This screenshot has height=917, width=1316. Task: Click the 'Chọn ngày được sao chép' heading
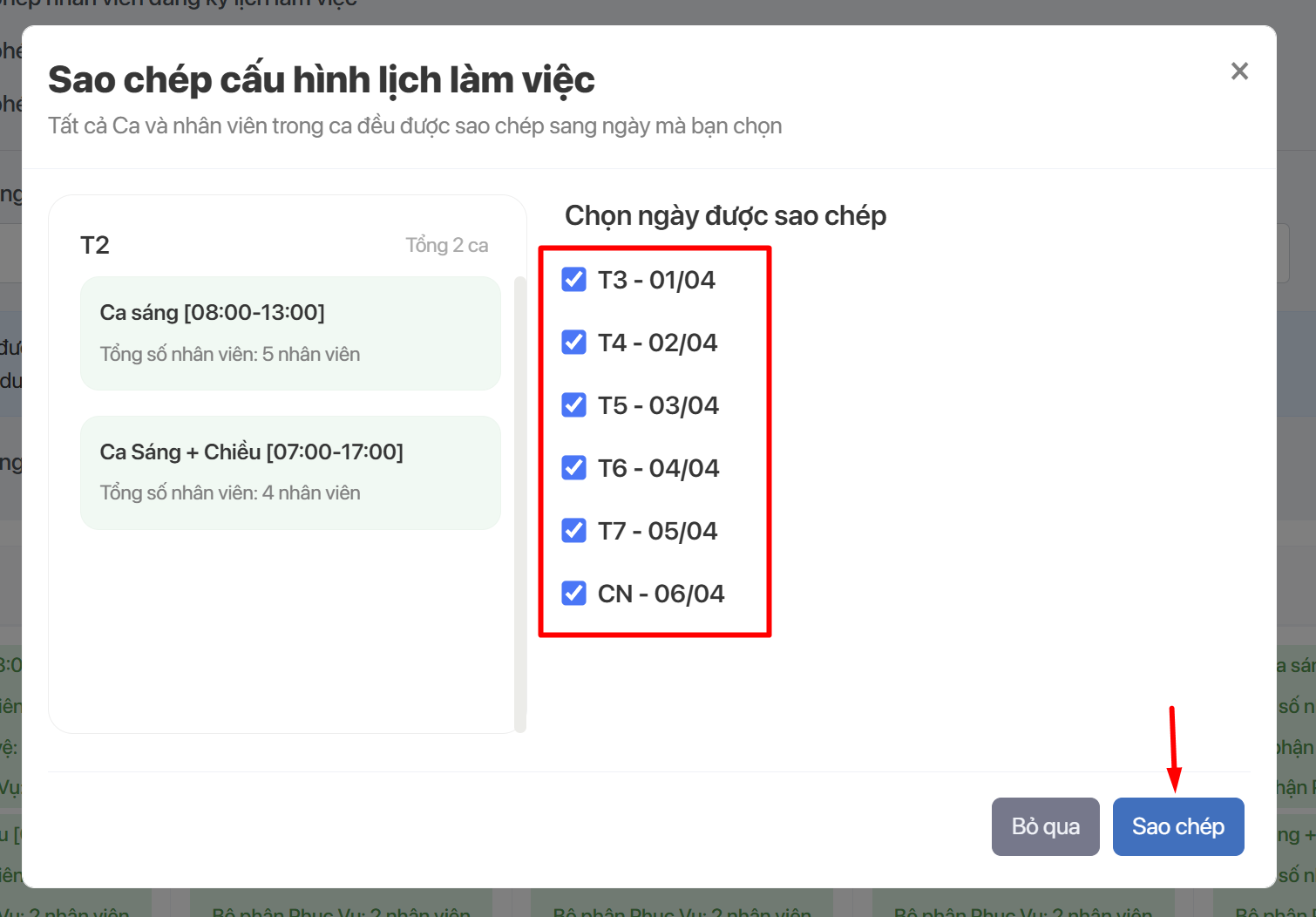pyautogui.click(x=725, y=216)
